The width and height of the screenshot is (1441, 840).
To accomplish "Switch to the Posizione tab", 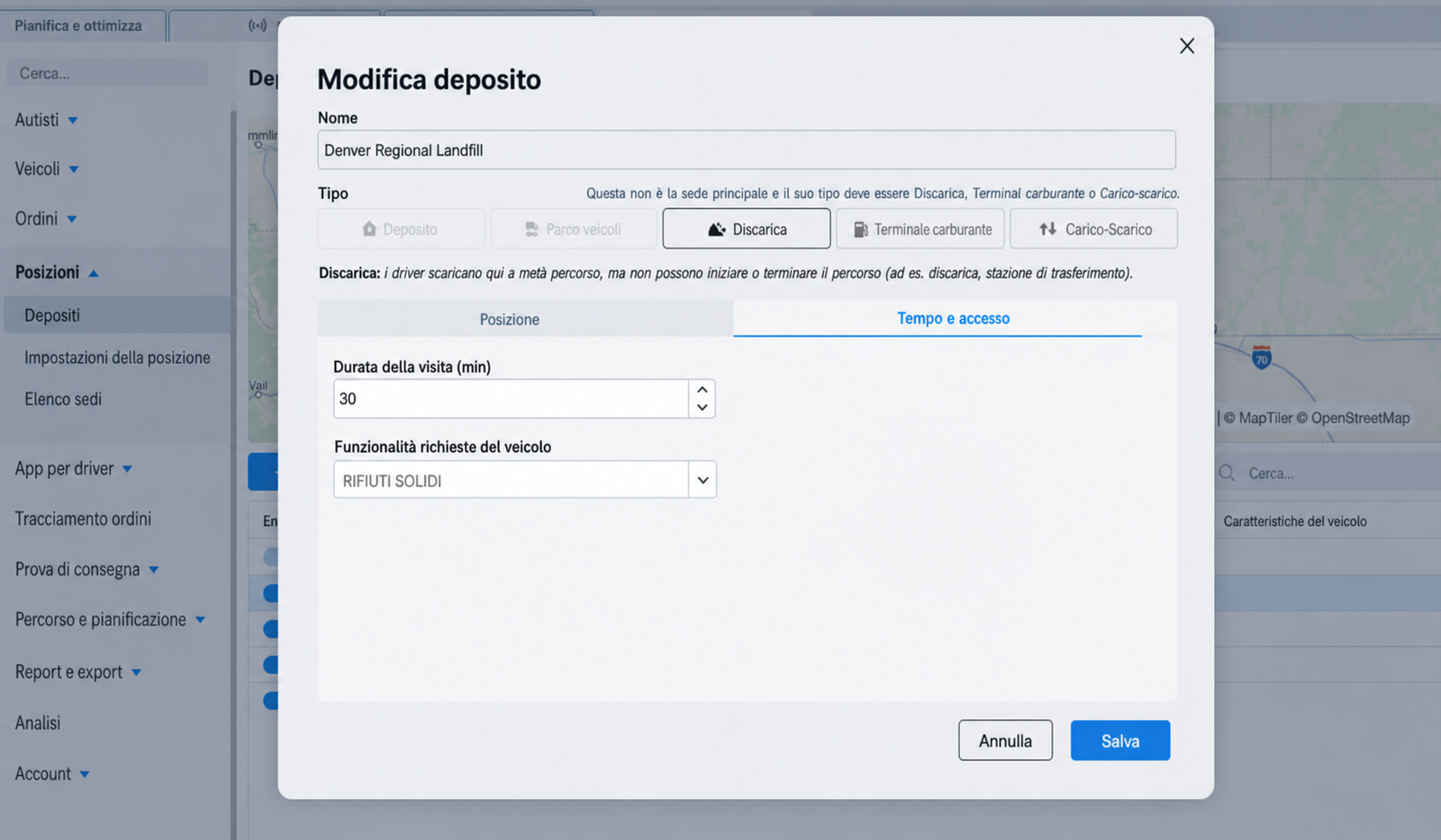I will (509, 319).
